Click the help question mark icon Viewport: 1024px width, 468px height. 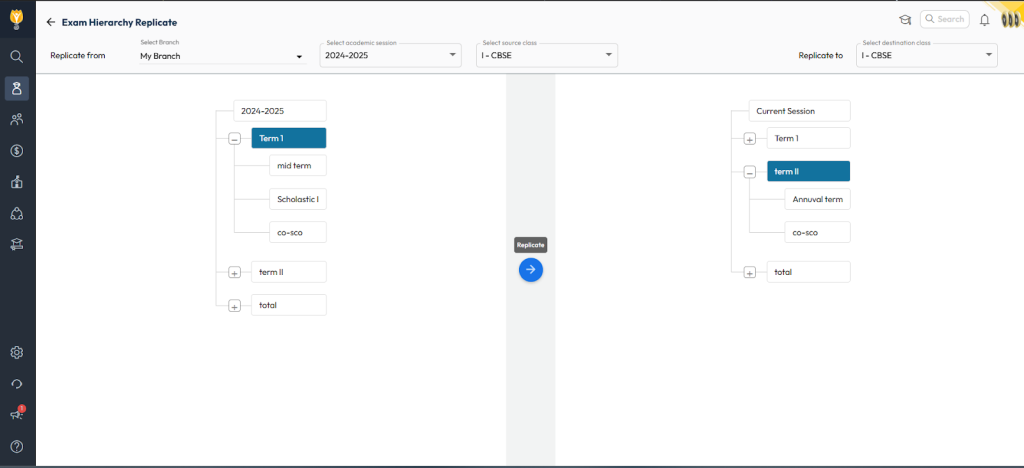[x=17, y=446]
